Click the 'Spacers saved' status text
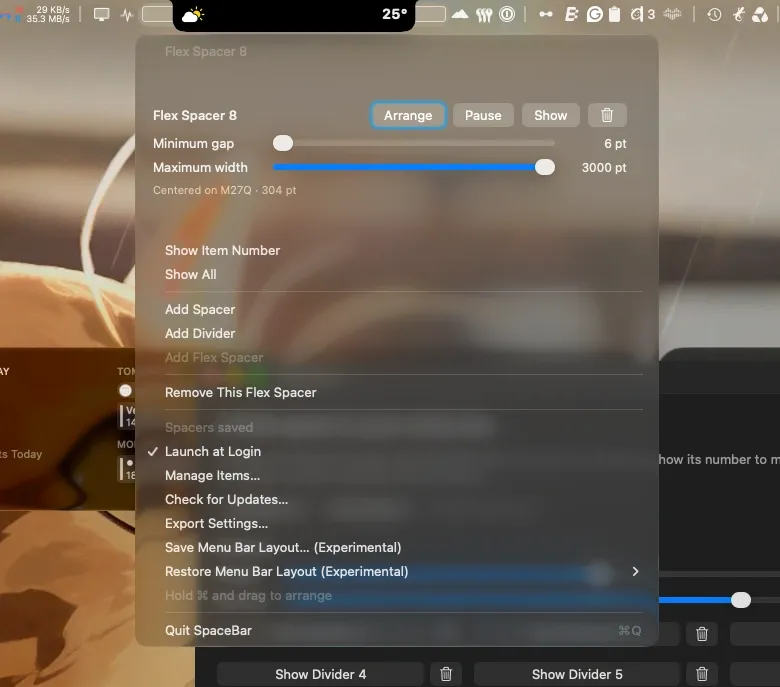The image size is (780, 687). click(209, 427)
